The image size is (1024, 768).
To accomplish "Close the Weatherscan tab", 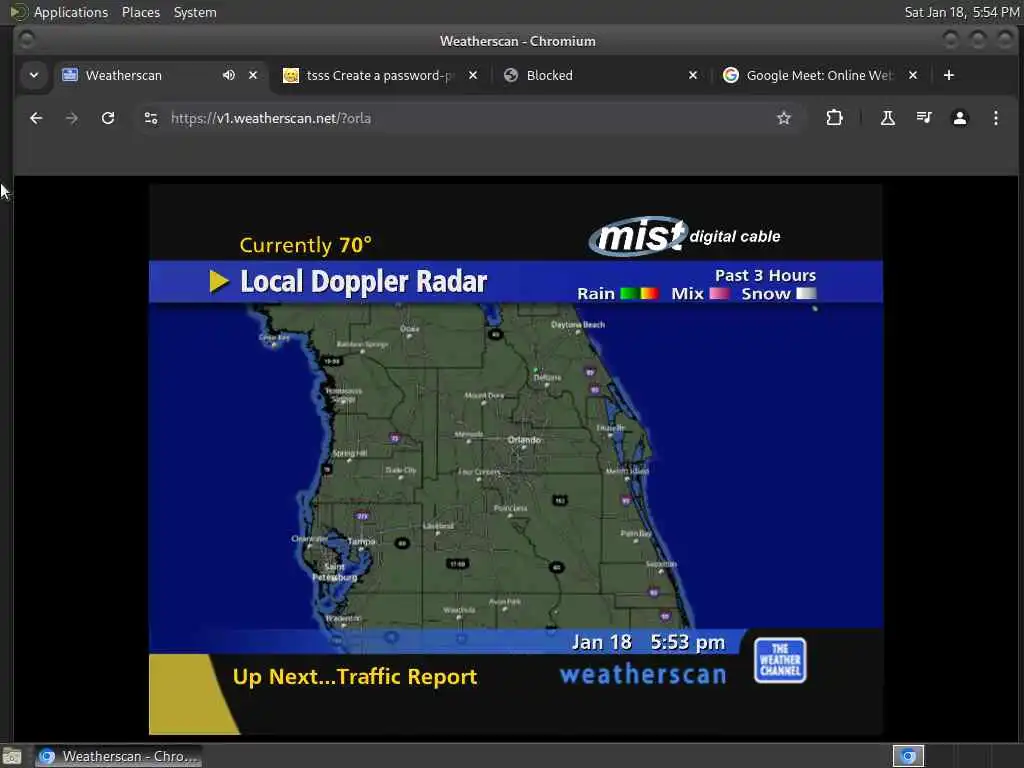I will tap(253, 75).
